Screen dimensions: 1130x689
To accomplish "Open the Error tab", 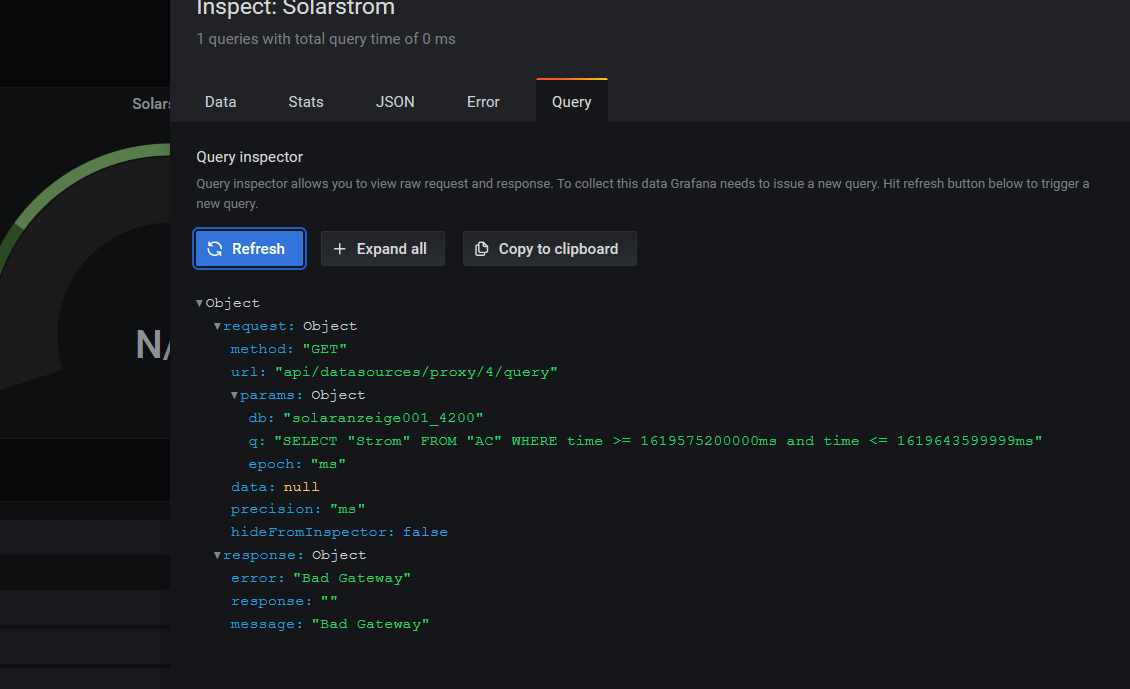I will pos(483,102).
